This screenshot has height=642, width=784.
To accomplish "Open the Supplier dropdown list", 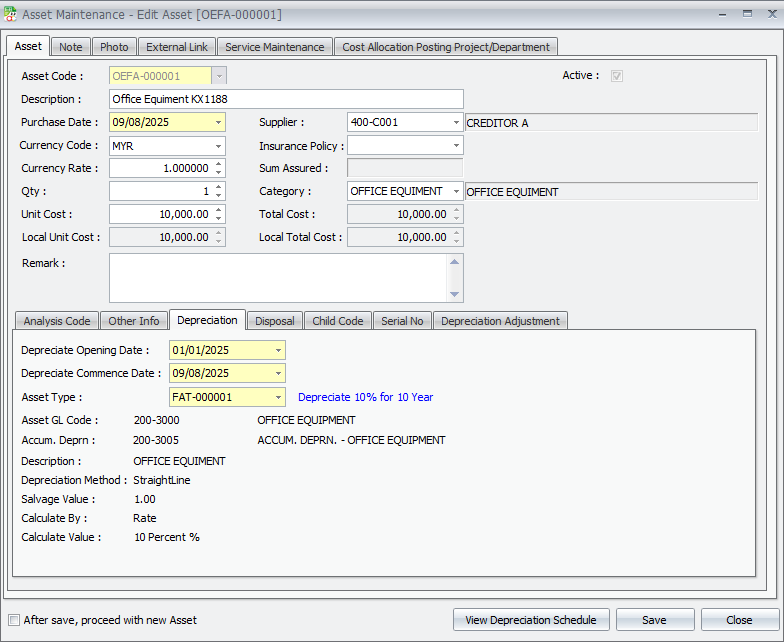I will coord(456,122).
